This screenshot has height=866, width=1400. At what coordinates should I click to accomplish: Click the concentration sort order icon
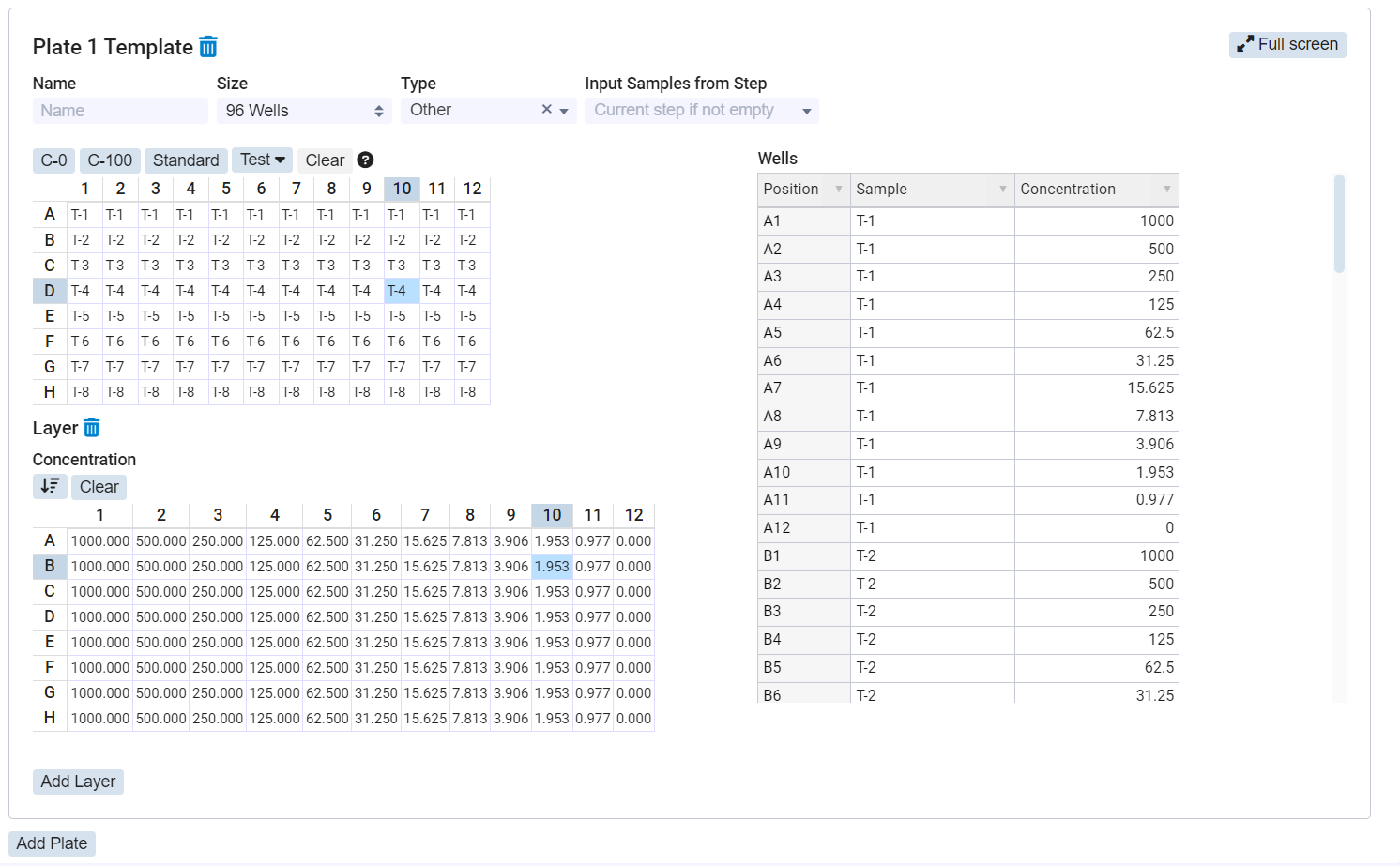50,486
